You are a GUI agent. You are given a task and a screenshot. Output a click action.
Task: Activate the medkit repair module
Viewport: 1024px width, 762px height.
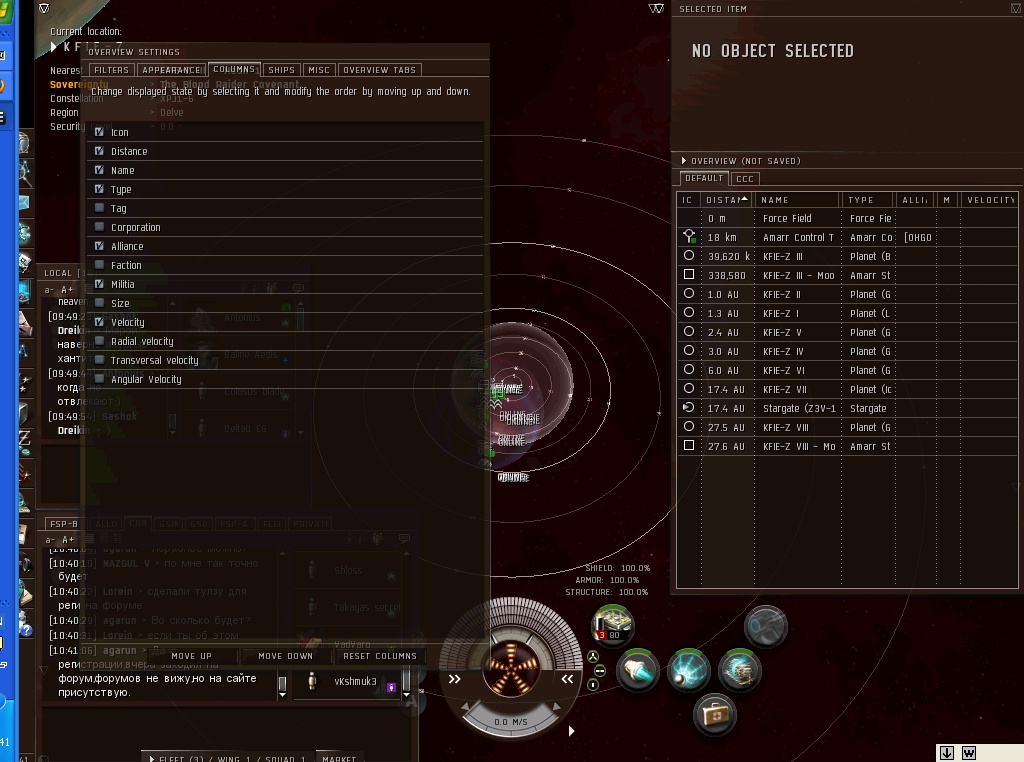coord(714,714)
